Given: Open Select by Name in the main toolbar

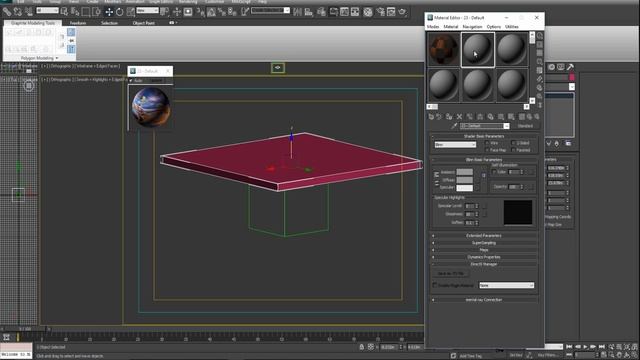Looking at the screenshot, I should click(x=75, y=12).
